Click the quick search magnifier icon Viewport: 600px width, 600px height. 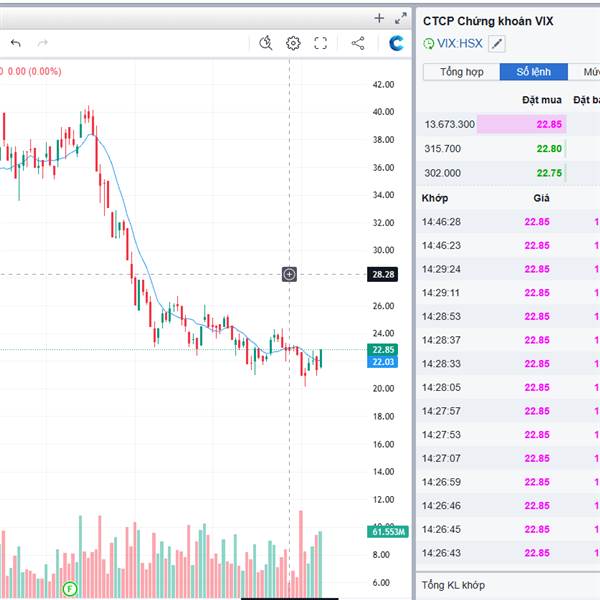(x=265, y=43)
